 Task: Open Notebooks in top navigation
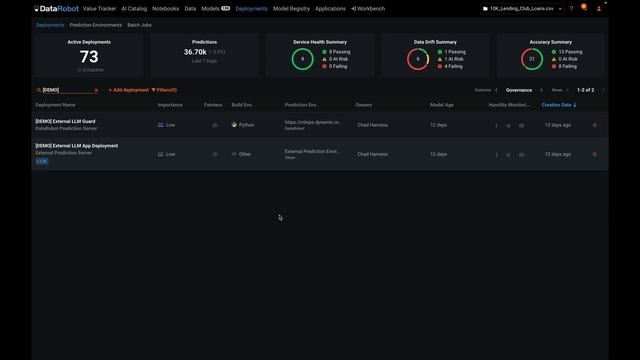165,9
